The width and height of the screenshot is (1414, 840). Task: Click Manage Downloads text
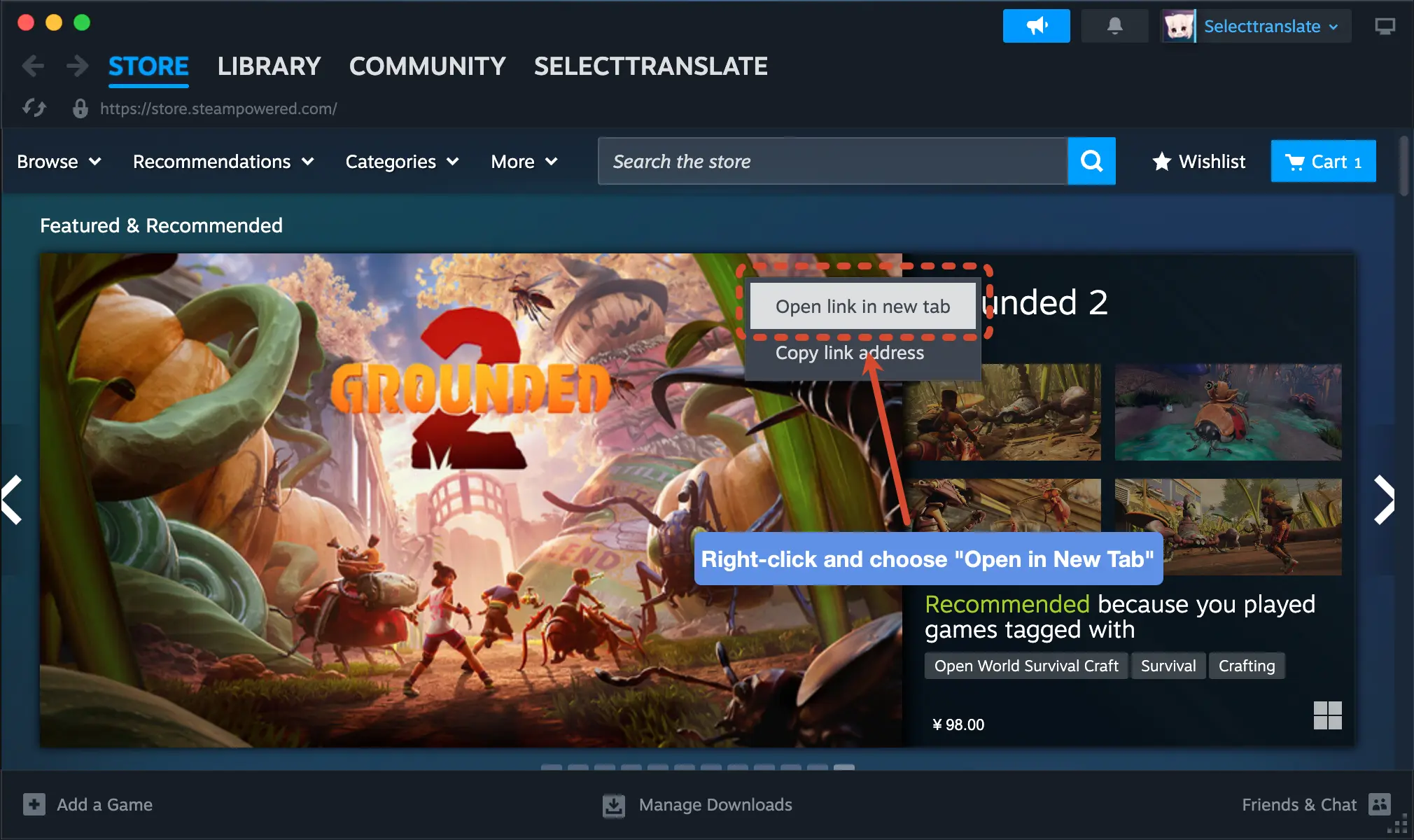pos(715,804)
